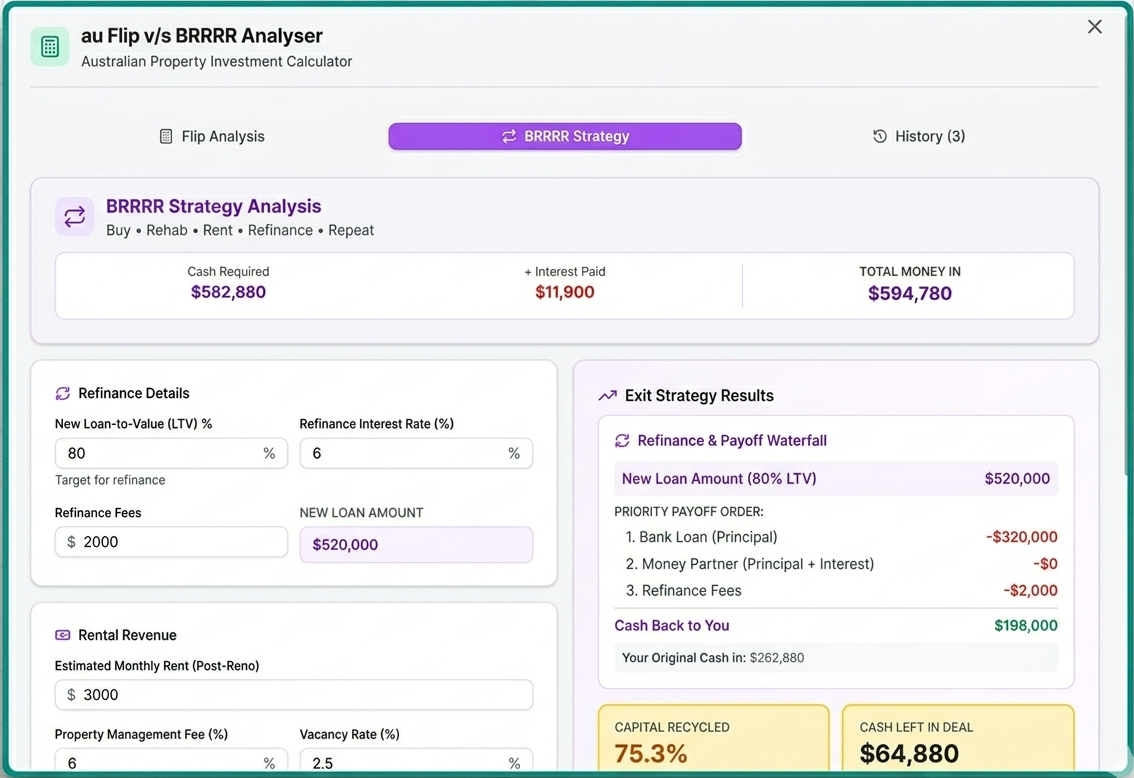Image resolution: width=1134 pixels, height=778 pixels.
Task: Click the history clock icon in tabs
Action: click(x=880, y=136)
